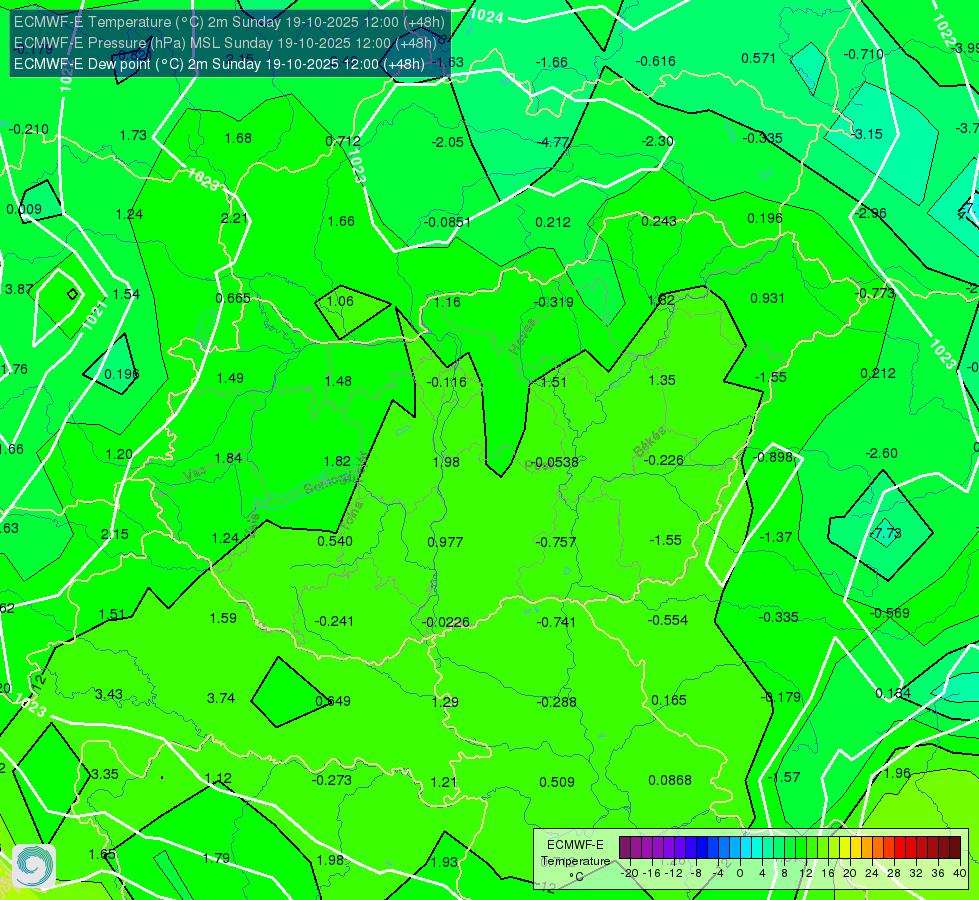Select the ECMWF-E Dew point 2m layer label
Viewport: 979px width, 900px height.
(219, 64)
